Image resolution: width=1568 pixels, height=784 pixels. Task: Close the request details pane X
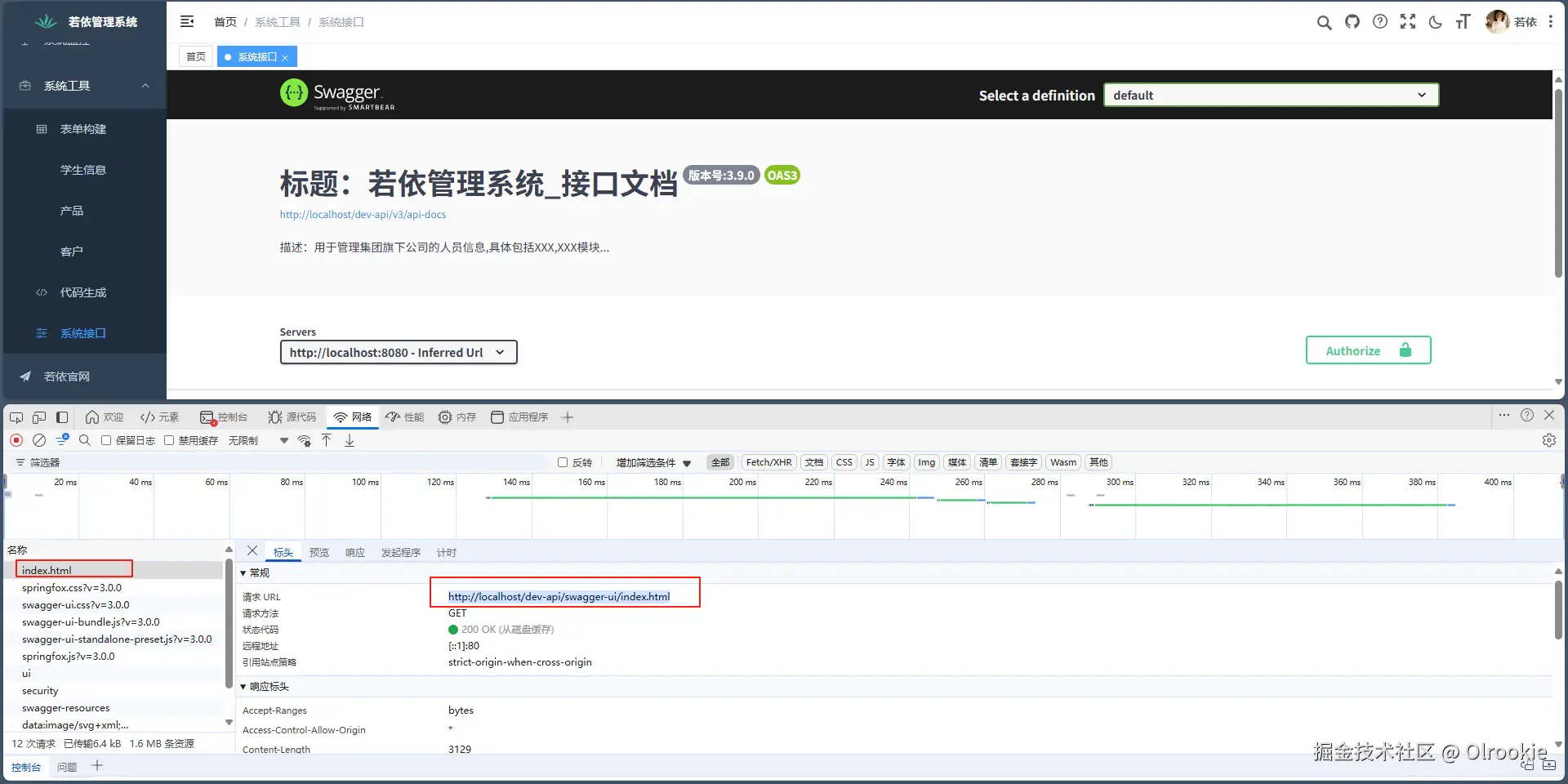[x=252, y=551]
